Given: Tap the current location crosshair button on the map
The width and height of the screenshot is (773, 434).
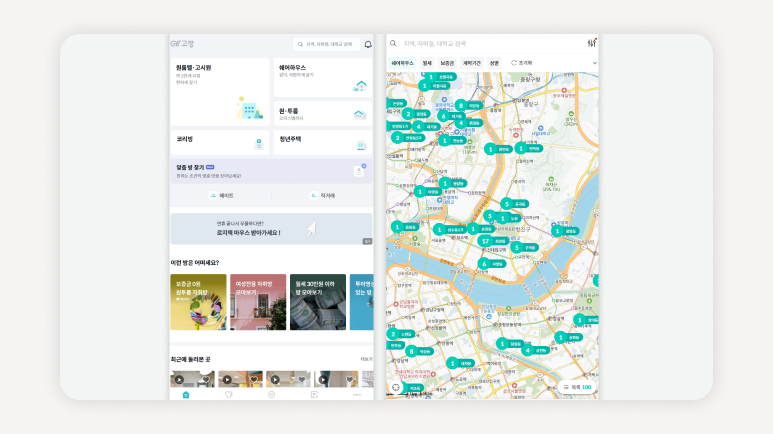Looking at the screenshot, I should pyautogui.click(x=396, y=387).
